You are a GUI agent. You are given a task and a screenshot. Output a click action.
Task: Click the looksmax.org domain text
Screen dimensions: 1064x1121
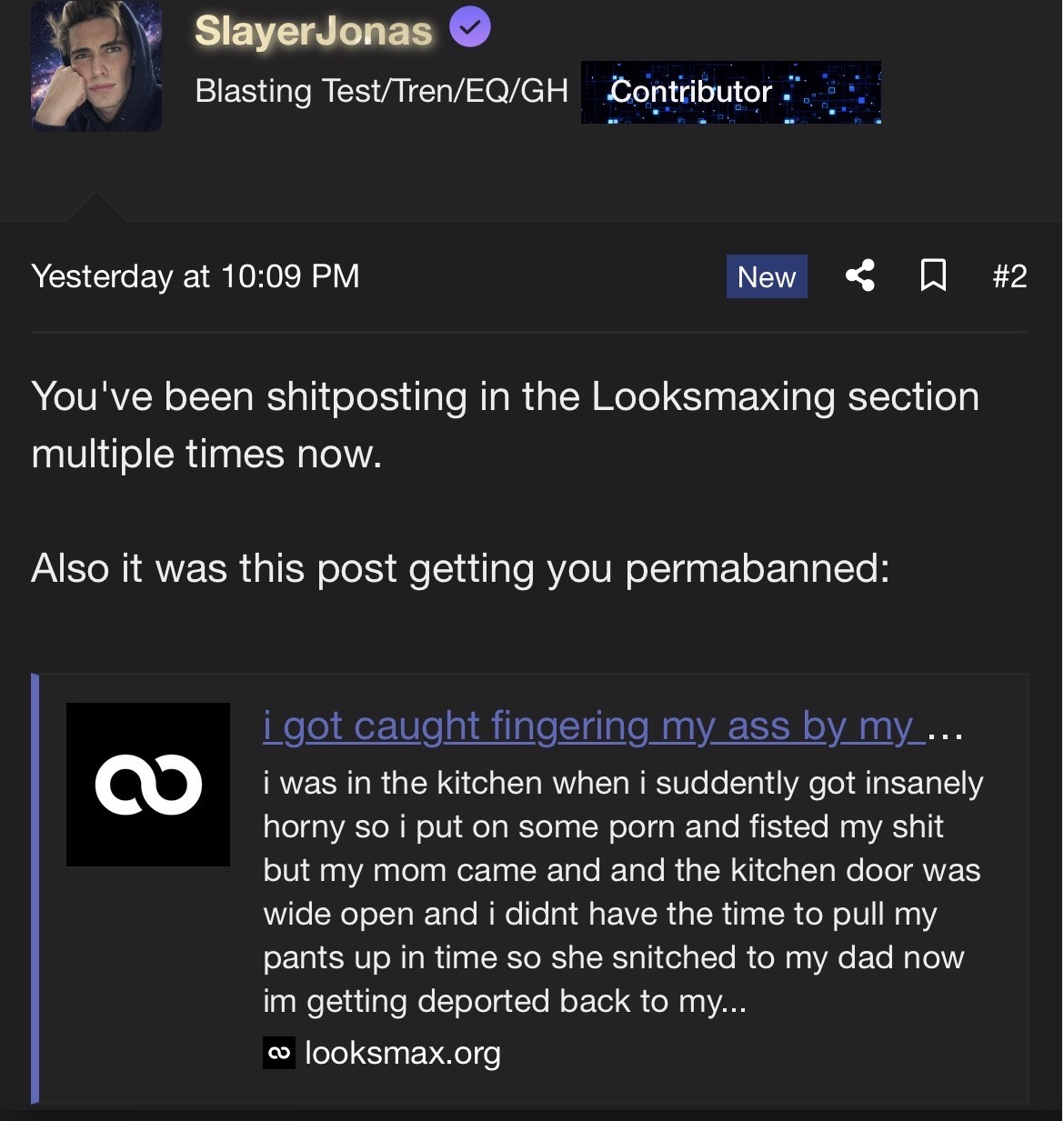tap(403, 1053)
